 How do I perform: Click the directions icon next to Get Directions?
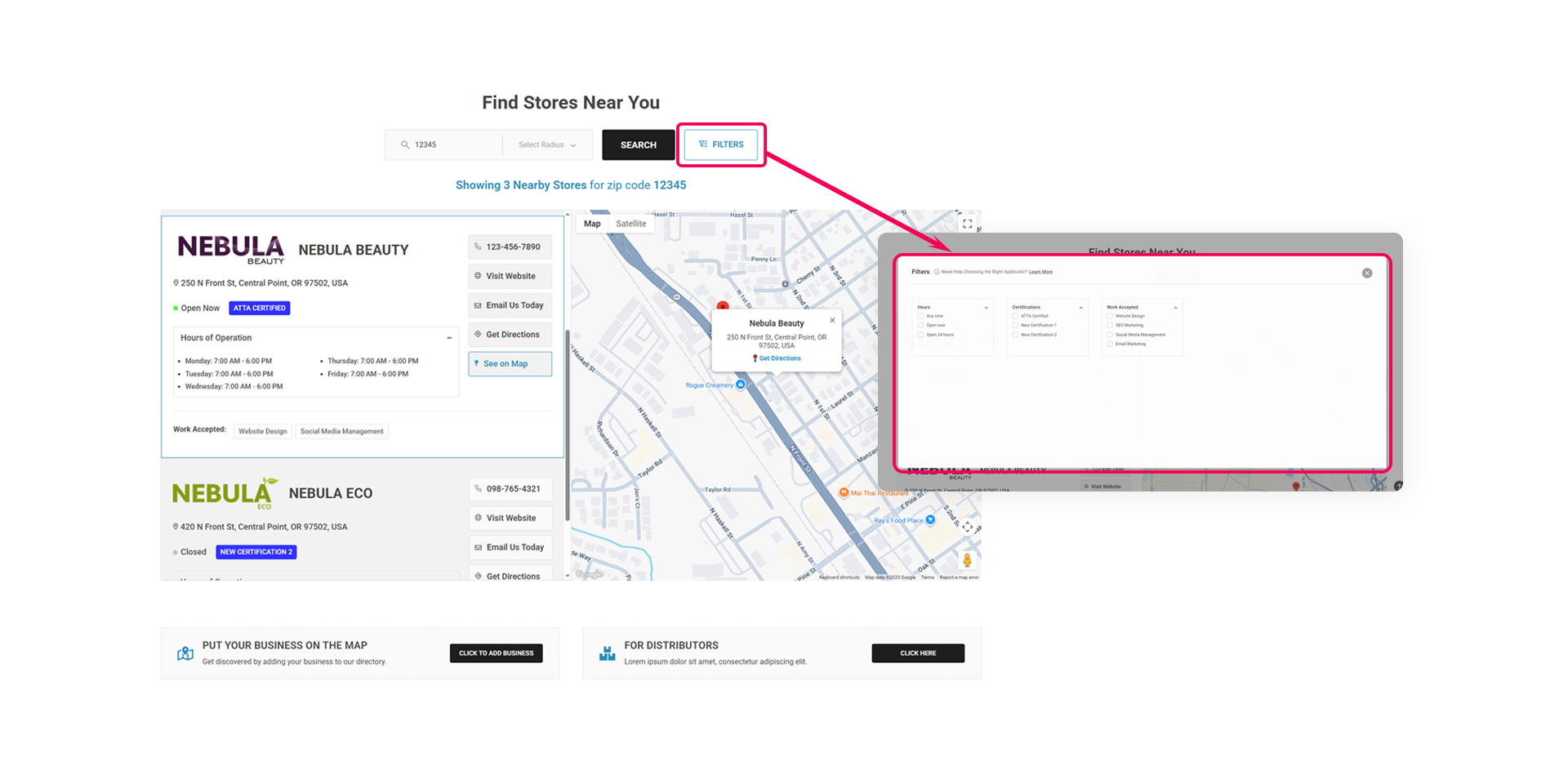[478, 335]
